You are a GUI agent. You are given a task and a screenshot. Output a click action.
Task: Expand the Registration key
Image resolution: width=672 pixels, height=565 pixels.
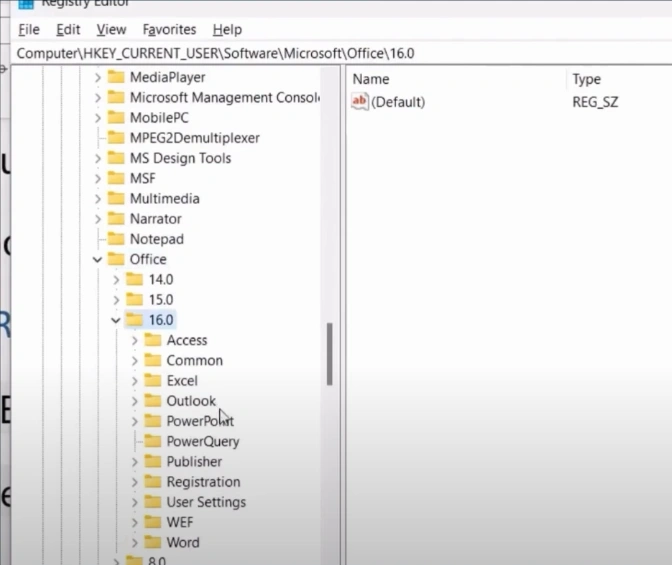[135, 482]
